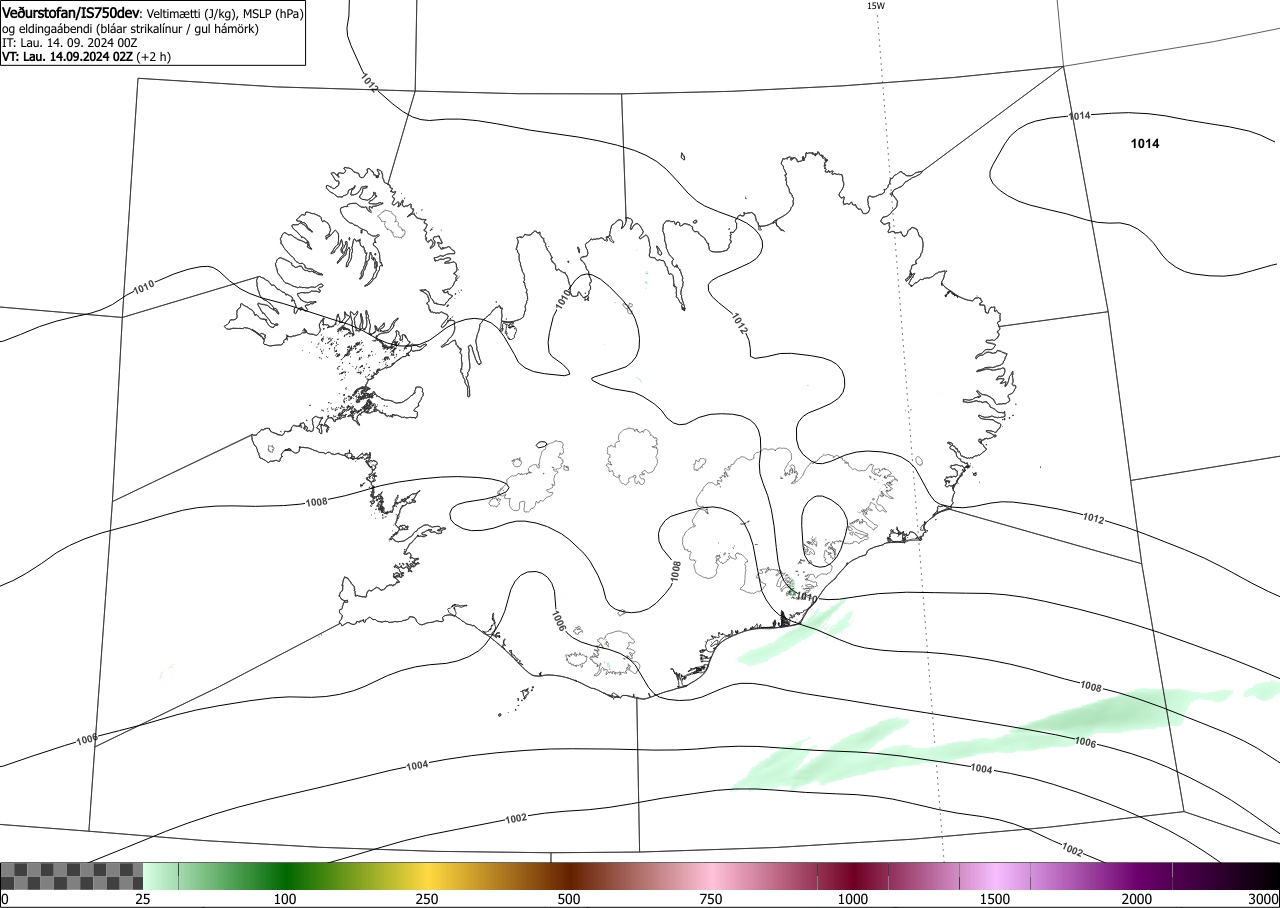Click the colorbar tick label 500
The width and height of the screenshot is (1280, 908).
[x=569, y=899]
